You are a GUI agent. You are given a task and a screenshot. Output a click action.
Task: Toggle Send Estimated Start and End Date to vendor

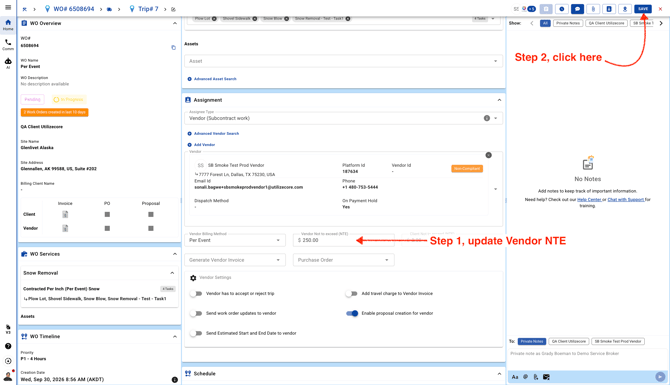[x=196, y=333]
